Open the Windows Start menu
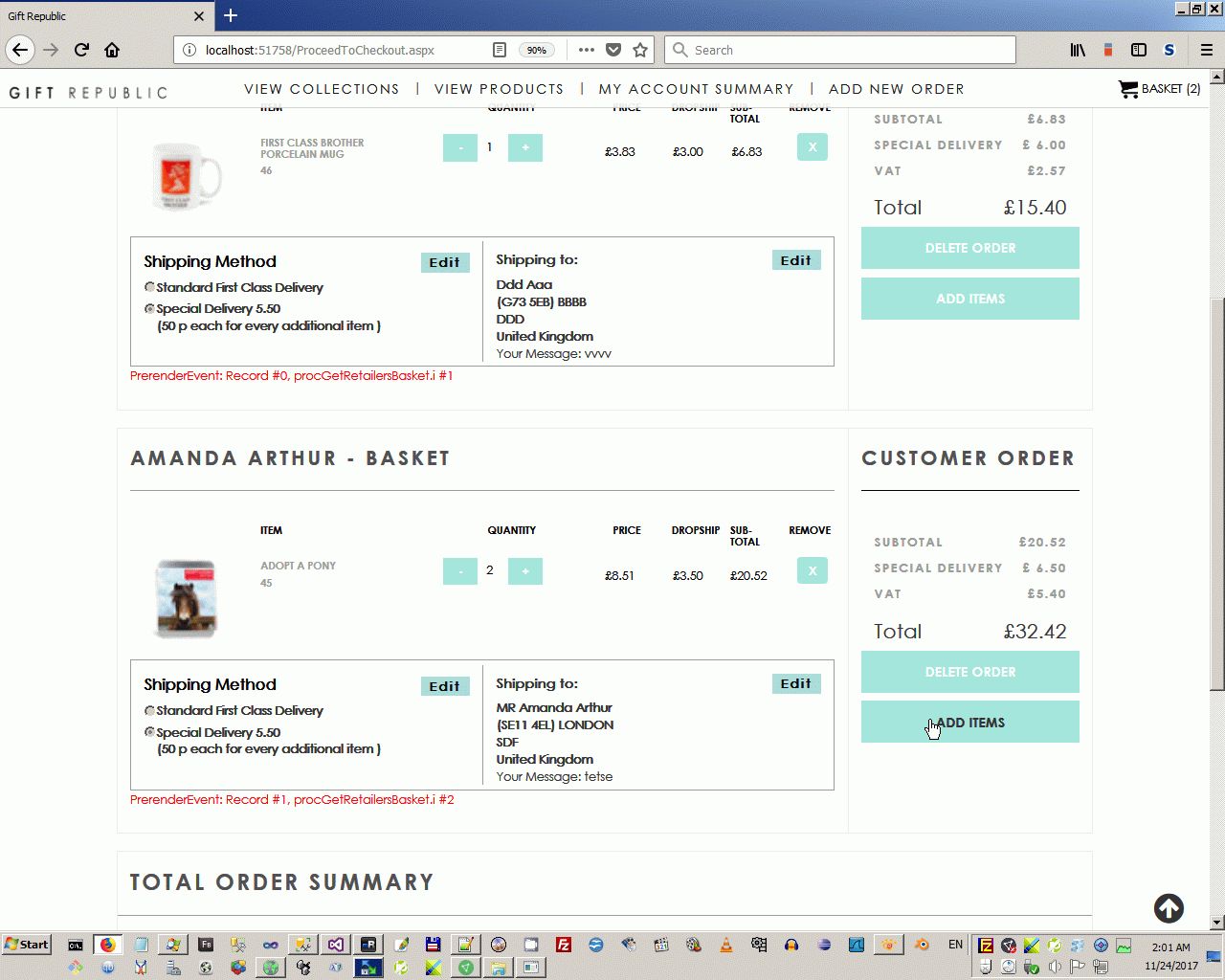 [x=27, y=945]
